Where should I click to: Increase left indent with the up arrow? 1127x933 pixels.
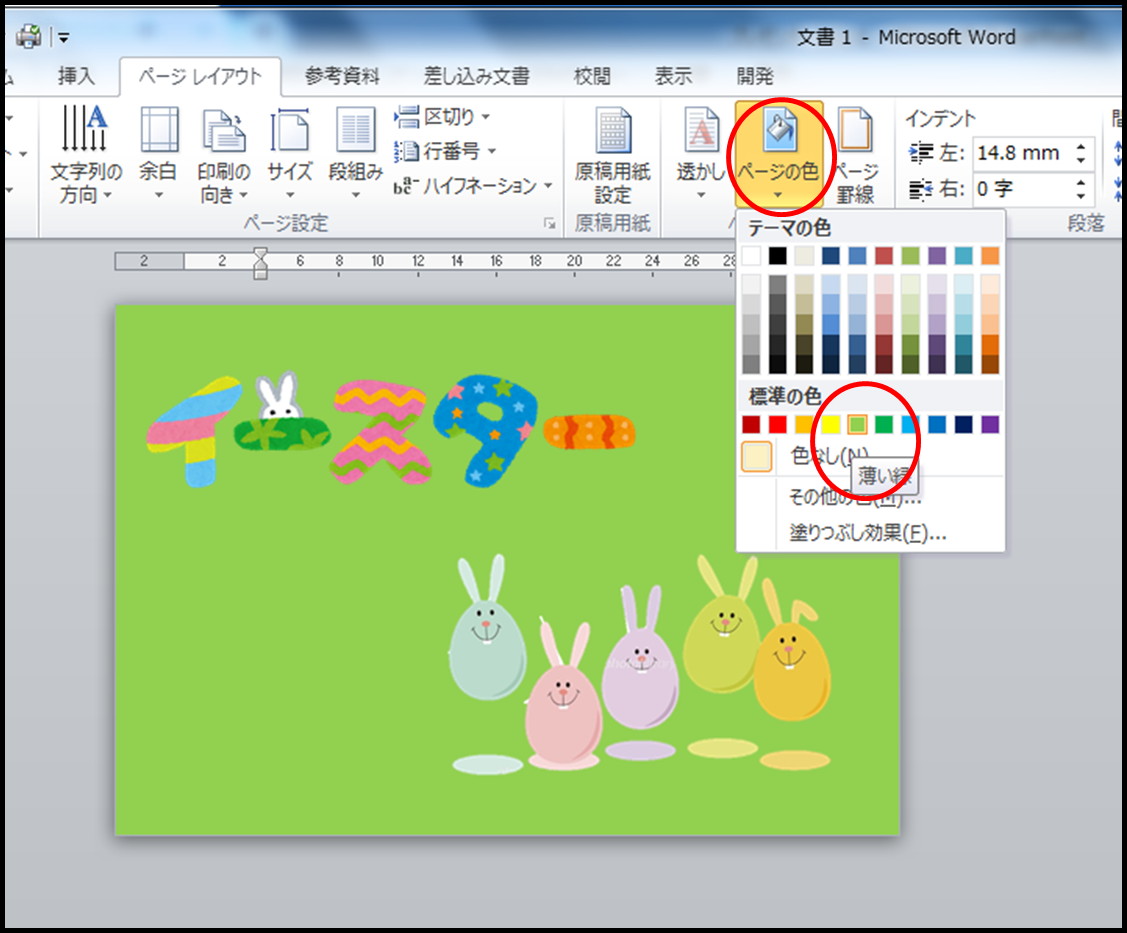pyautogui.click(x=1081, y=147)
